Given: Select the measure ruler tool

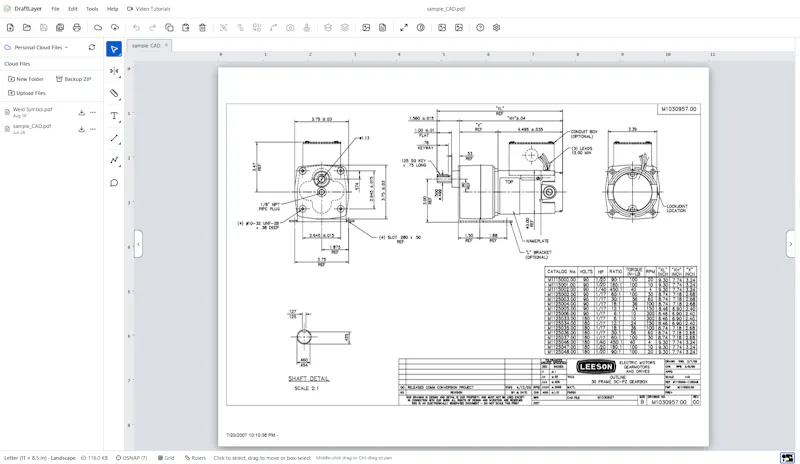Looking at the screenshot, I should tap(114, 93).
